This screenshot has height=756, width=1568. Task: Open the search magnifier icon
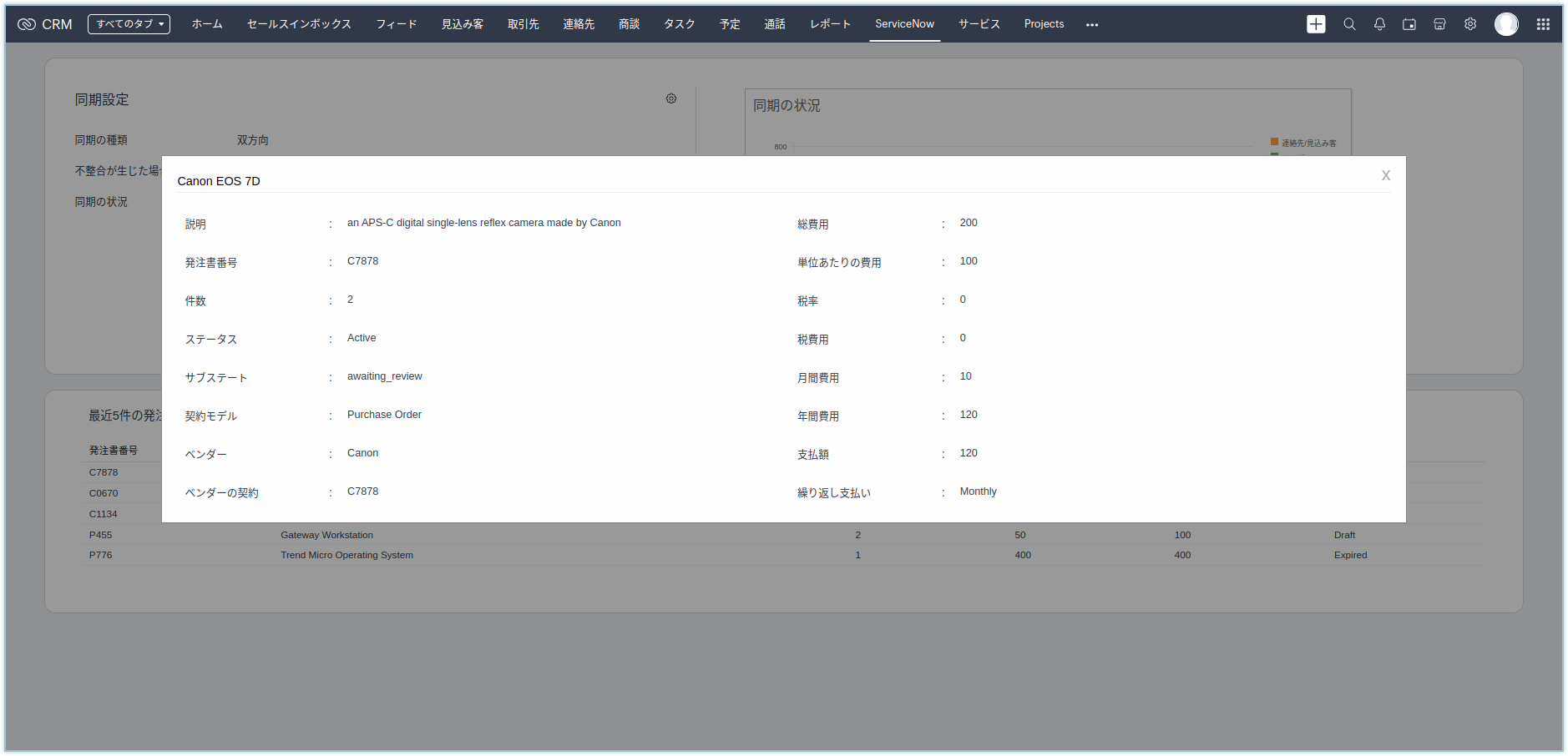pos(1349,24)
